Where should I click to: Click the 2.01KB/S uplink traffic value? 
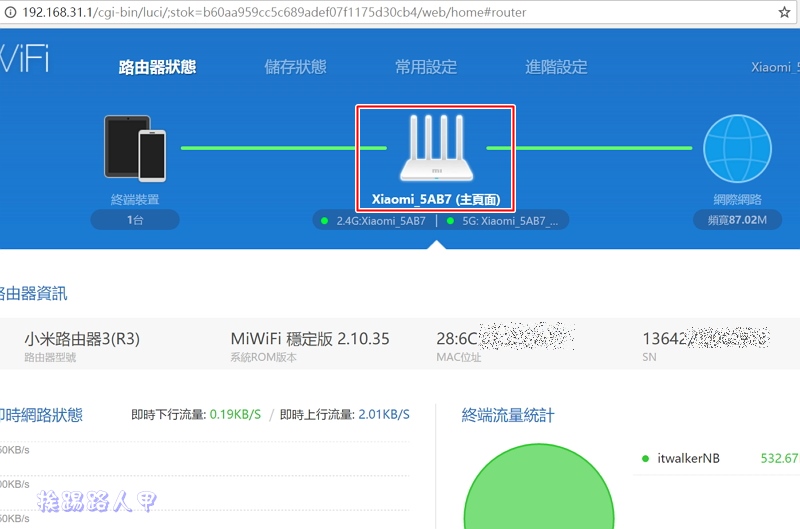click(384, 414)
